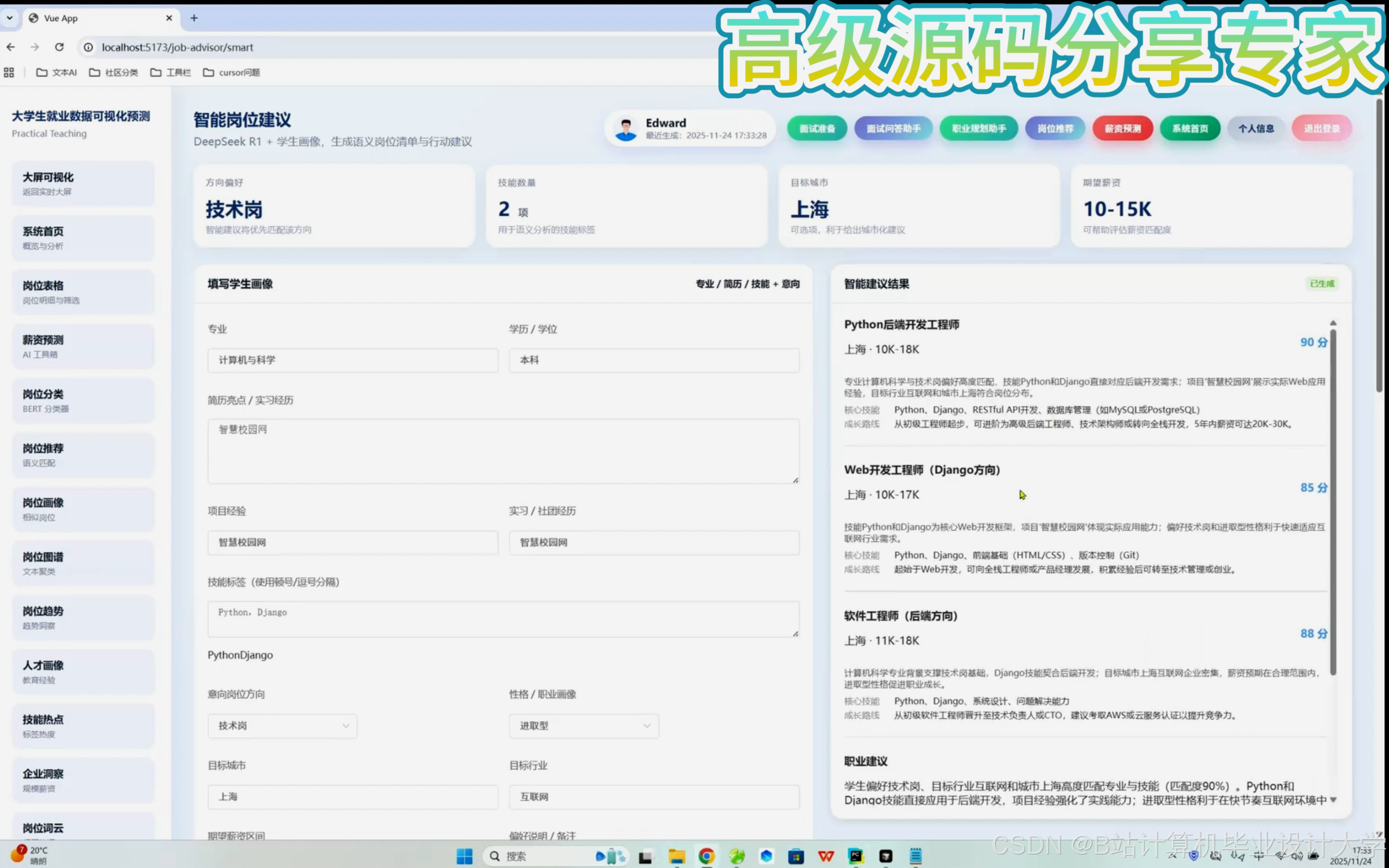Click the red 薪资预测 top button
The image size is (1389, 868).
[1122, 129]
